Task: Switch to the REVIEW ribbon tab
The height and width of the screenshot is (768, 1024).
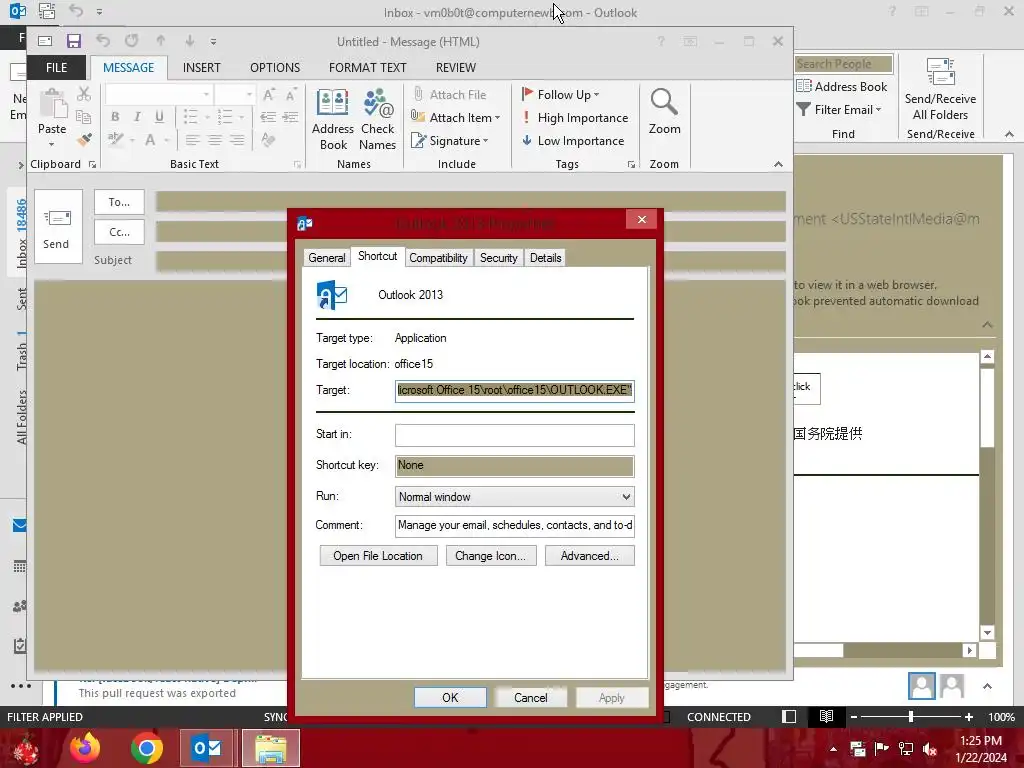Action: (x=456, y=67)
